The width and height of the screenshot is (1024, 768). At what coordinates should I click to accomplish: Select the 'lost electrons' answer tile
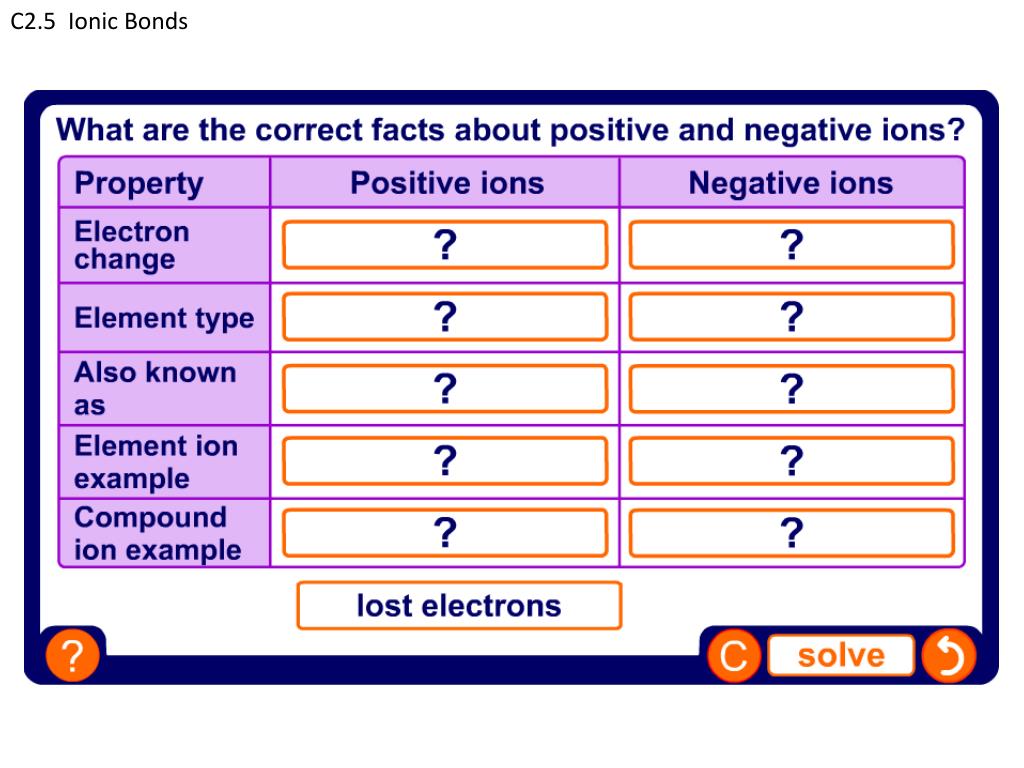[x=459, y=606]
